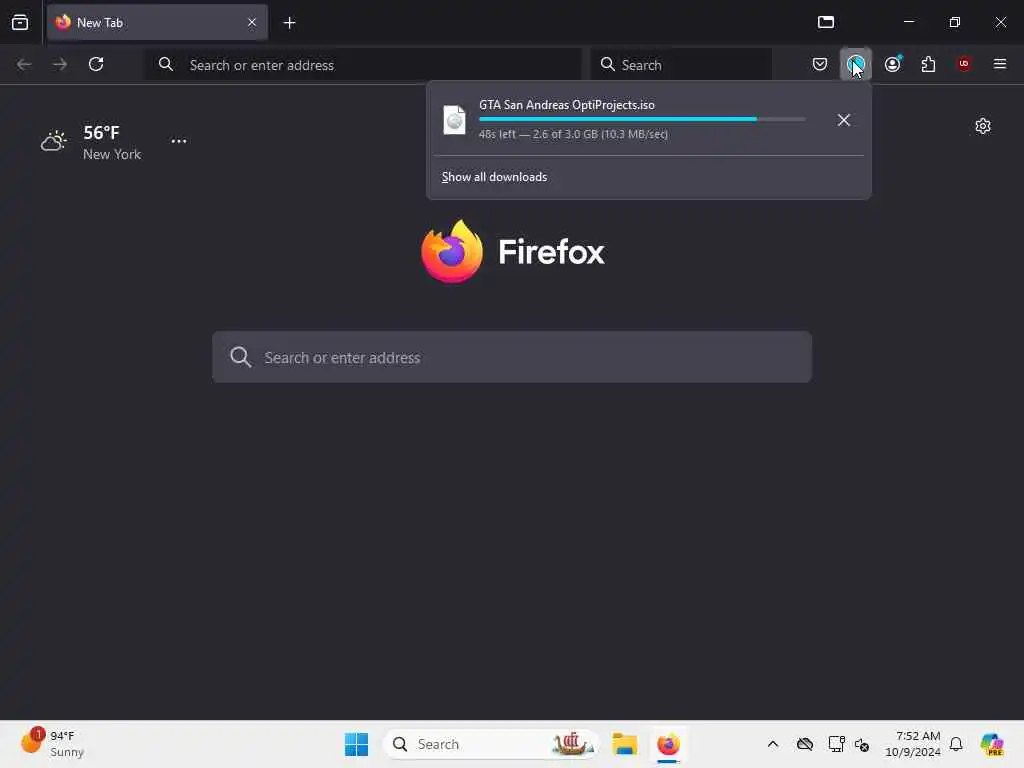
Task: Open the Firefox account icon
Action: pos(892,64)
